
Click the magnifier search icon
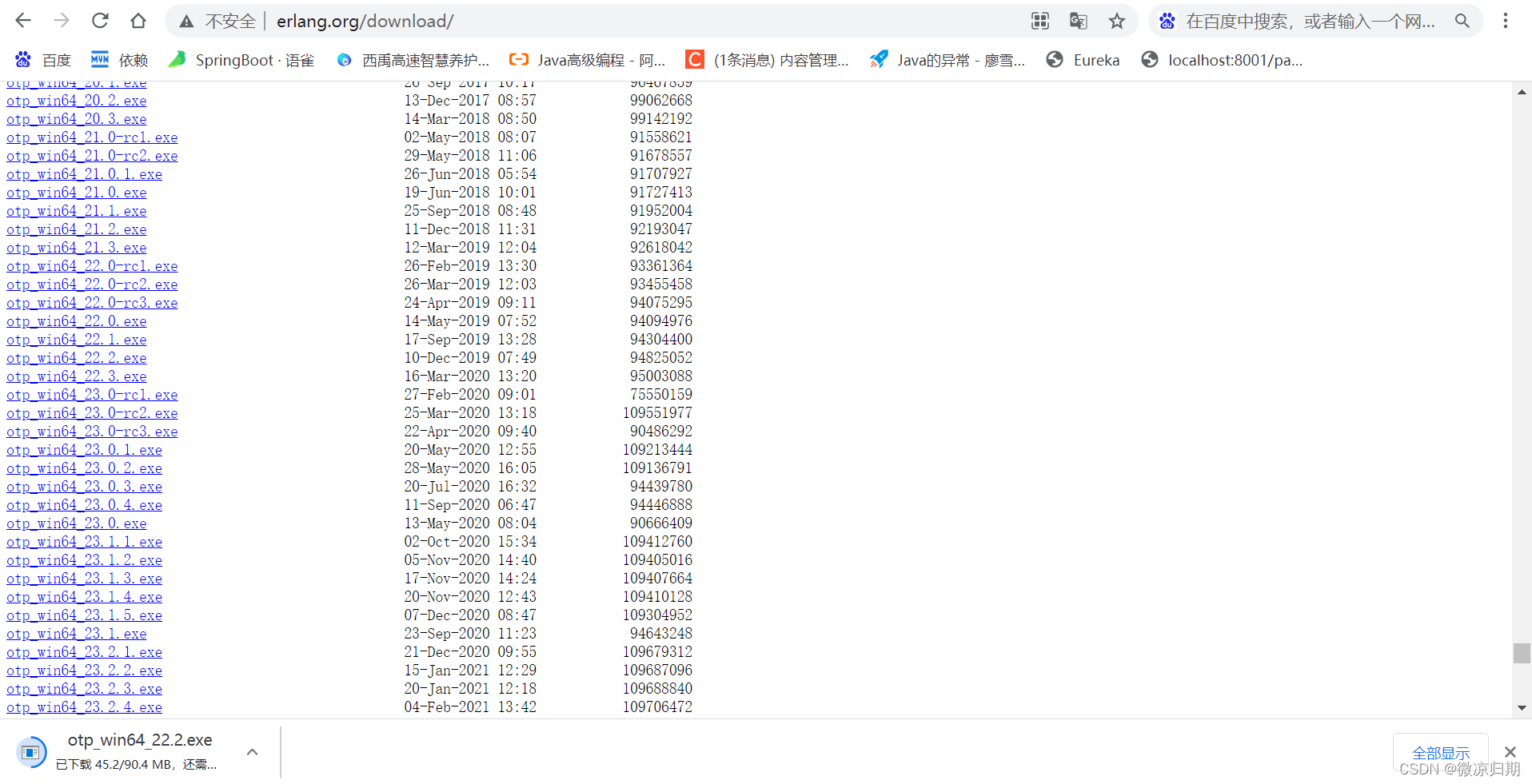(1462, 22)
